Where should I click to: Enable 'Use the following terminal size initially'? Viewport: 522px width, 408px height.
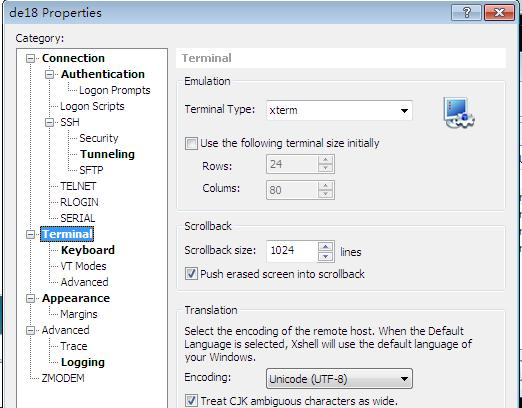click(191, 144)
